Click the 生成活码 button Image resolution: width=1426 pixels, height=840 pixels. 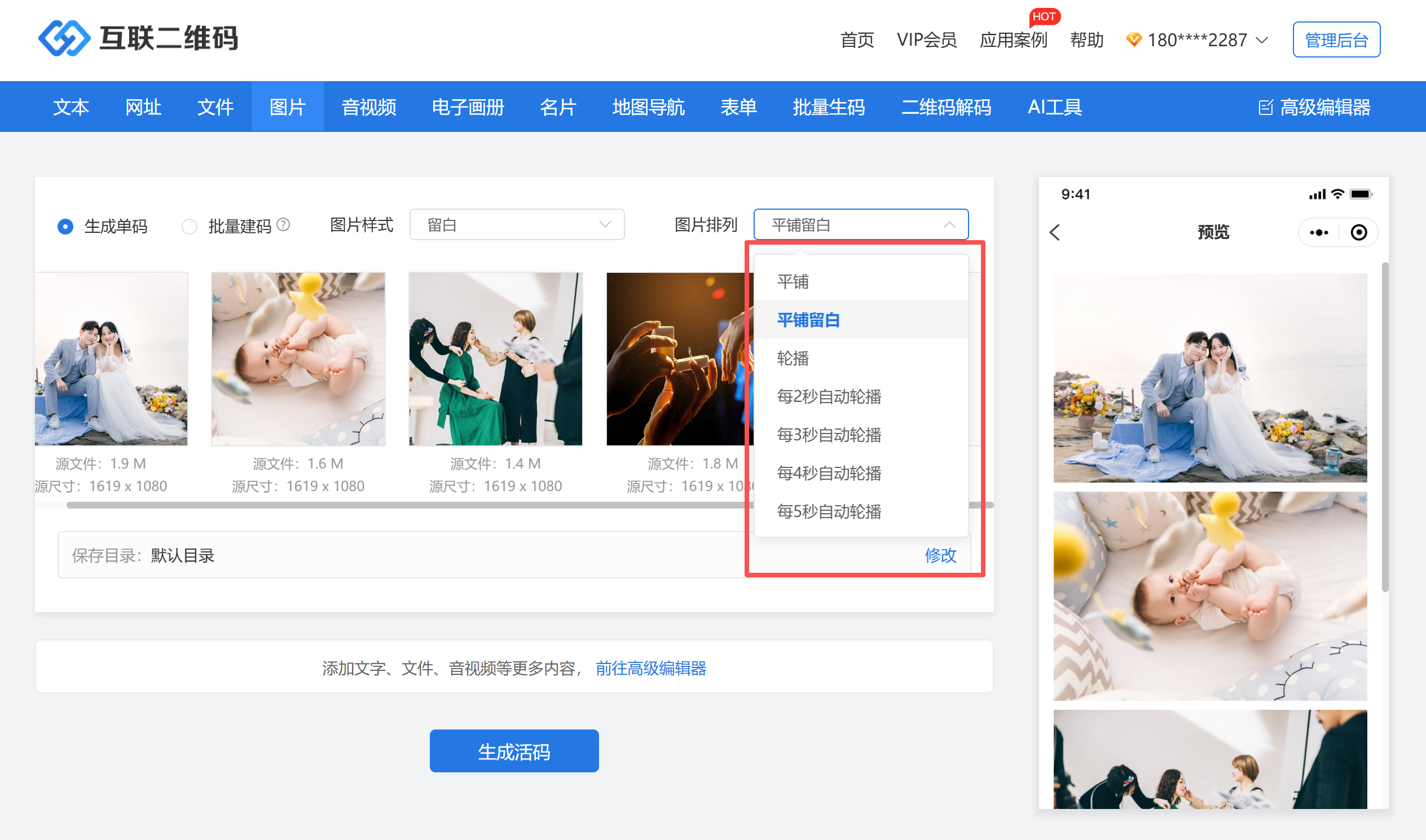pyautogui.click(x=514, y=751)
